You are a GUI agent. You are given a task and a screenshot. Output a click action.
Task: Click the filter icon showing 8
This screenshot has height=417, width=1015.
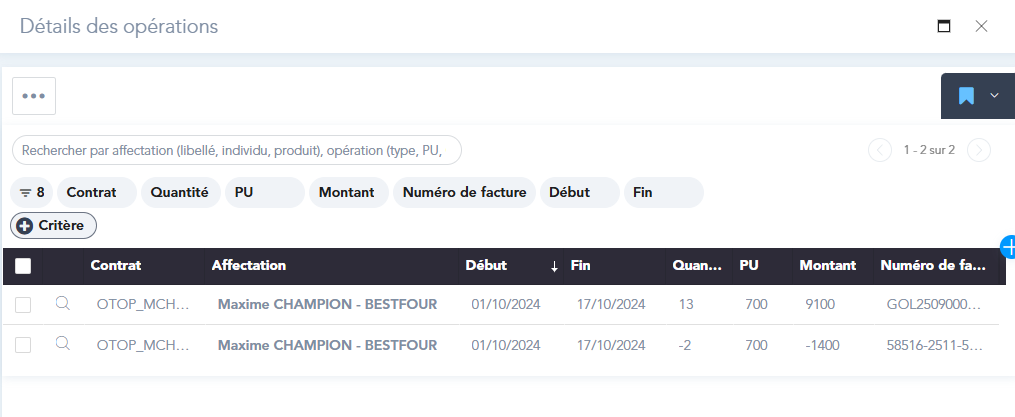pyautogui.click(x=33, y=192)
